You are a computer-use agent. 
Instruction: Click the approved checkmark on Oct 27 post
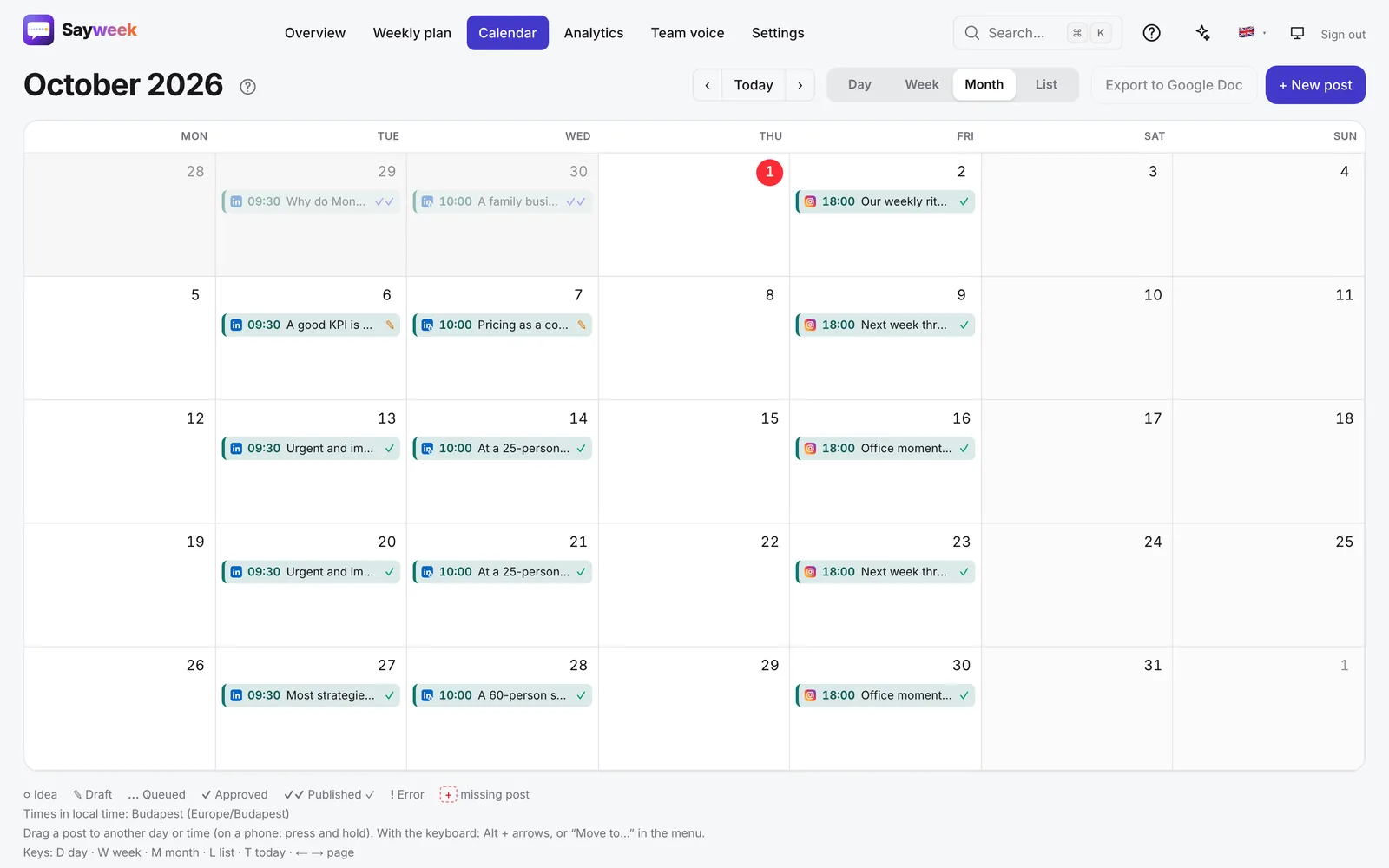pos(390,695)
